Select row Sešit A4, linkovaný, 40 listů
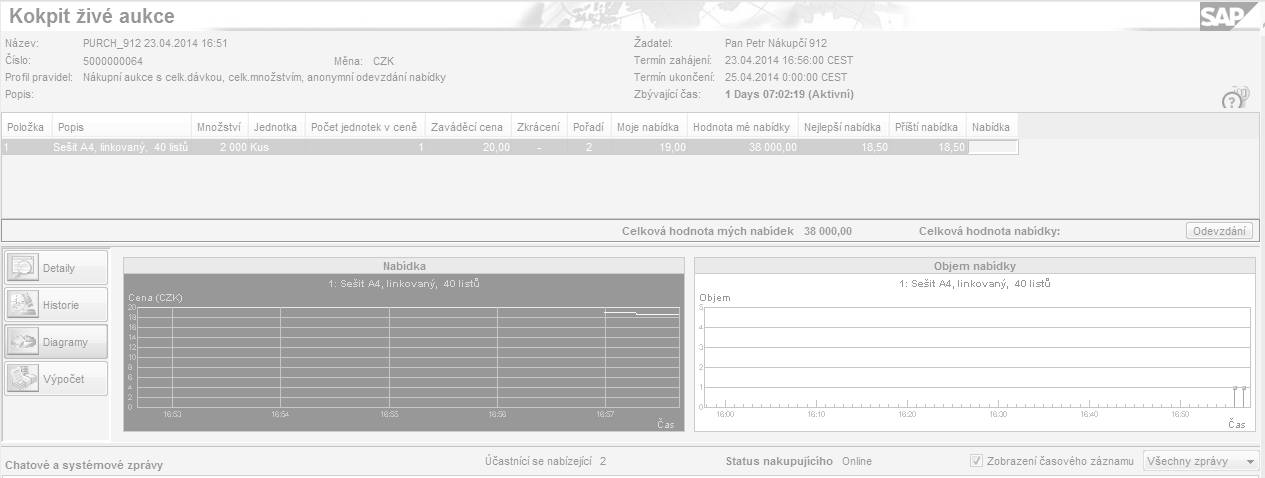 pos(510,147)
